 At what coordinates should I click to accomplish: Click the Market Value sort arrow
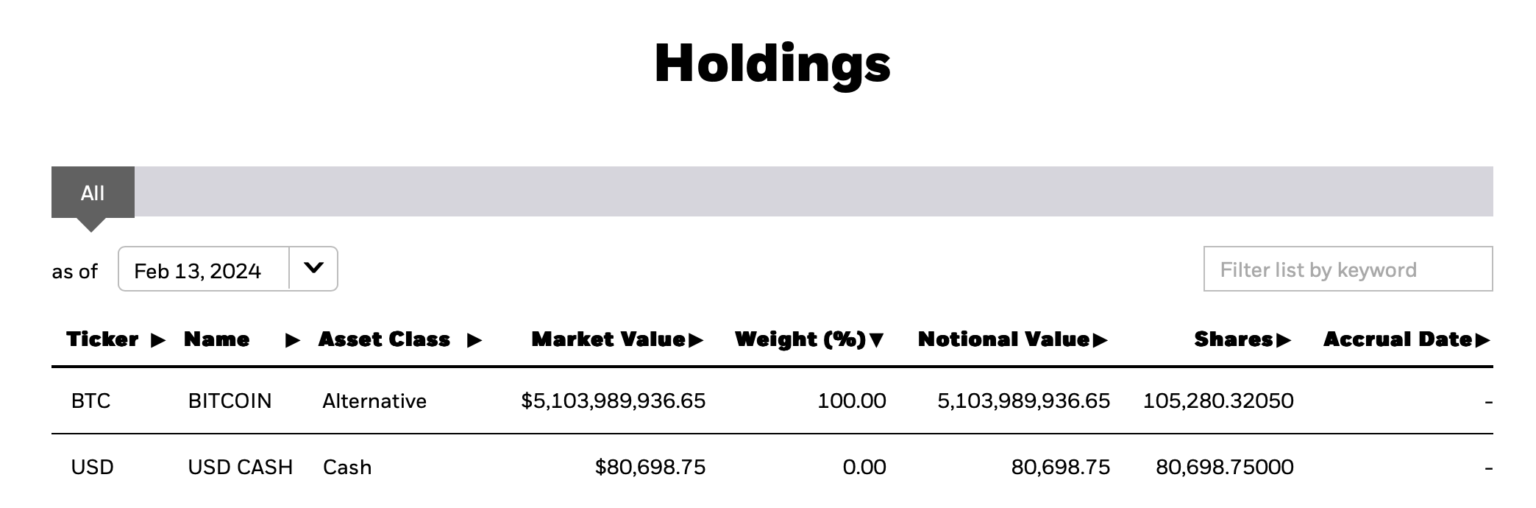696,340
